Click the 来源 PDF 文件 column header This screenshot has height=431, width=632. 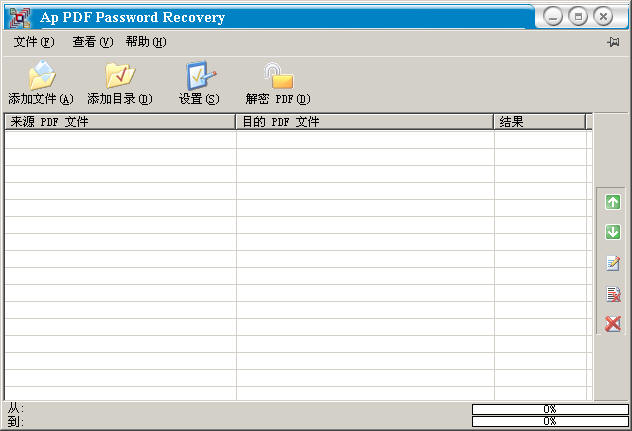coord(120,122)
